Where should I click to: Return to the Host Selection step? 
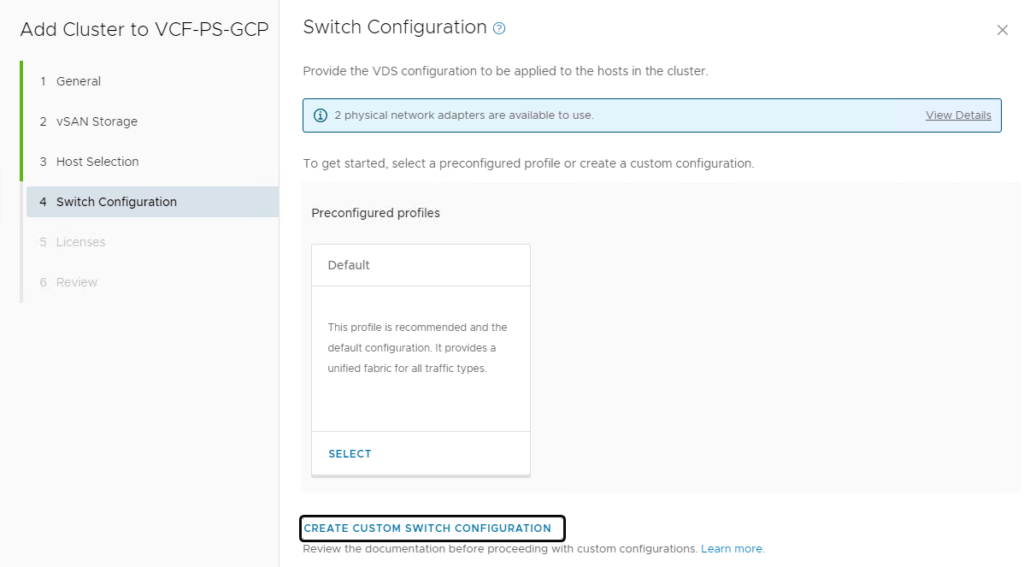[97, 161]
